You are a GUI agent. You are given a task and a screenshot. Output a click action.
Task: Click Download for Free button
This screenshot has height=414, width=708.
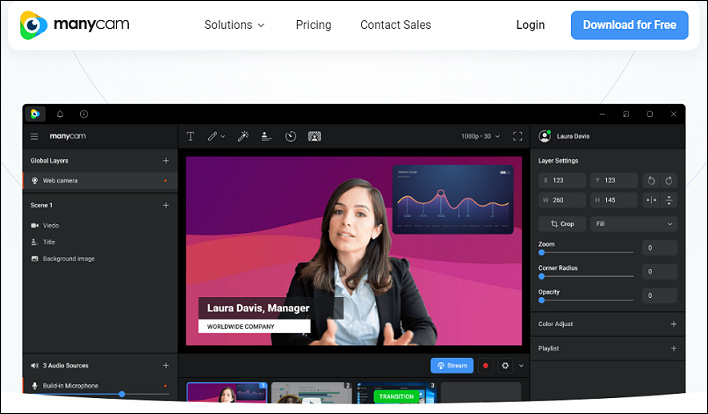629,25
